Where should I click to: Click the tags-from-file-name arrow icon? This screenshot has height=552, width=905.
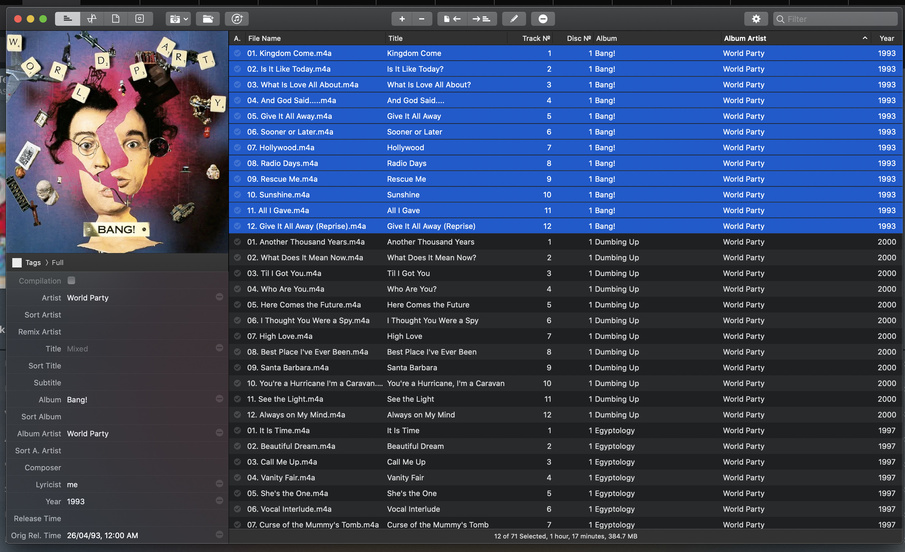tap(481, 19)
